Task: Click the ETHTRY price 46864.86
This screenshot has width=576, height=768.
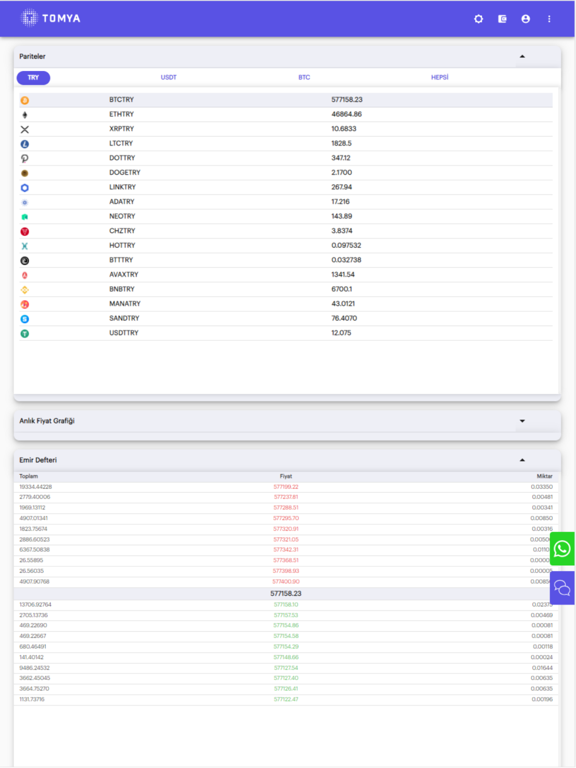Action: coord(346,114)
